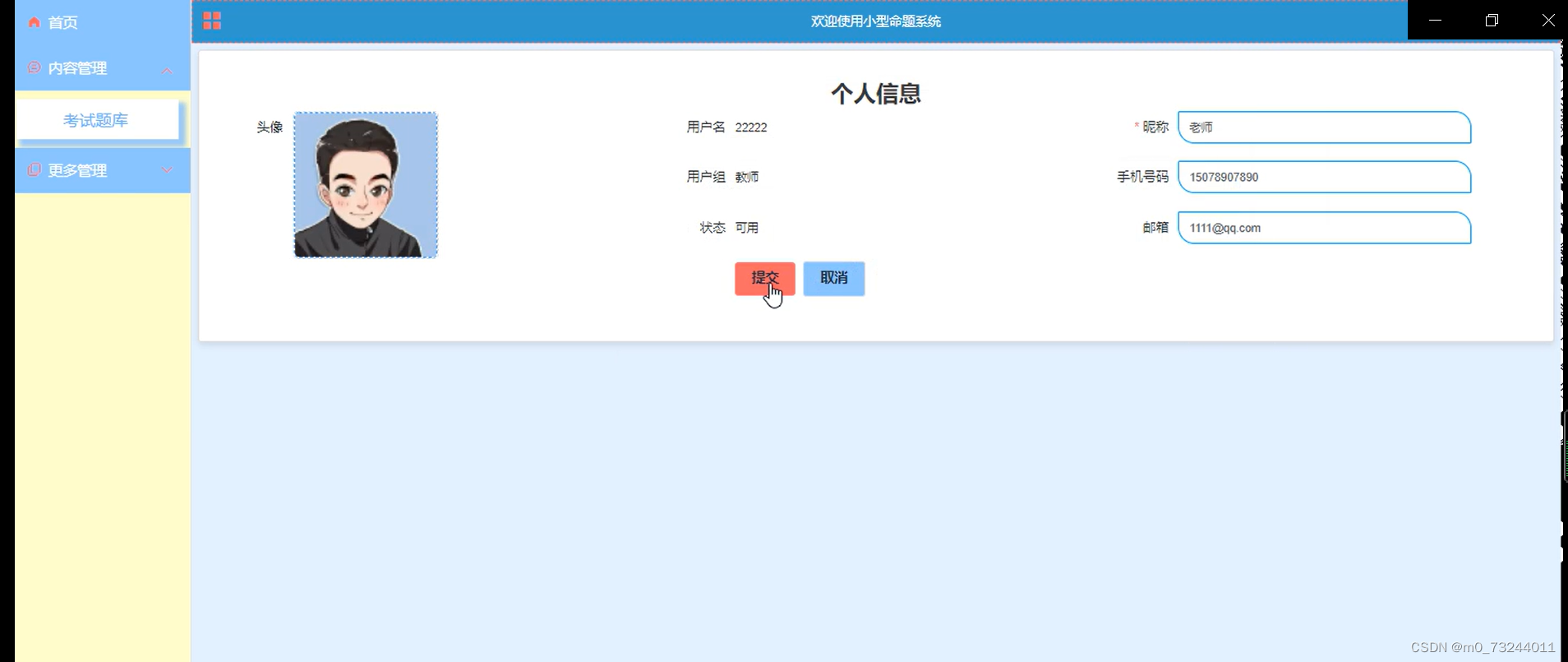Open the 内容管理 menu label
Screen dimensions: 1568x662
tap(77, 68)
